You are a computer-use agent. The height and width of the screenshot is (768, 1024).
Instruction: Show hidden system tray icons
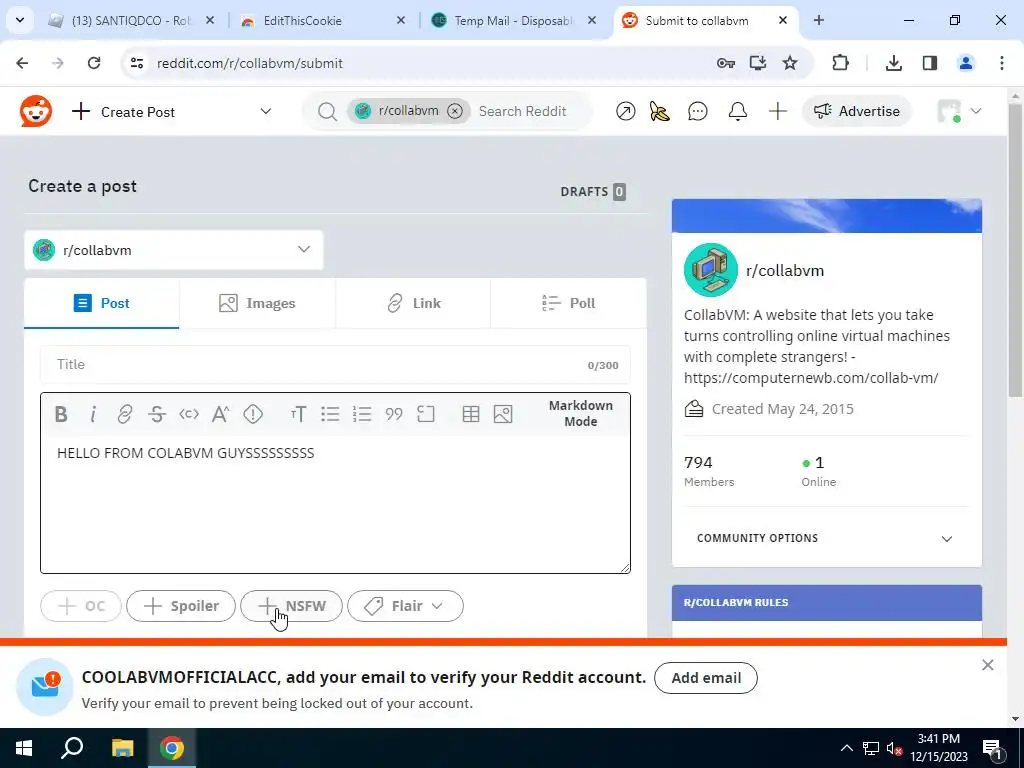click(x=846, y=748)
